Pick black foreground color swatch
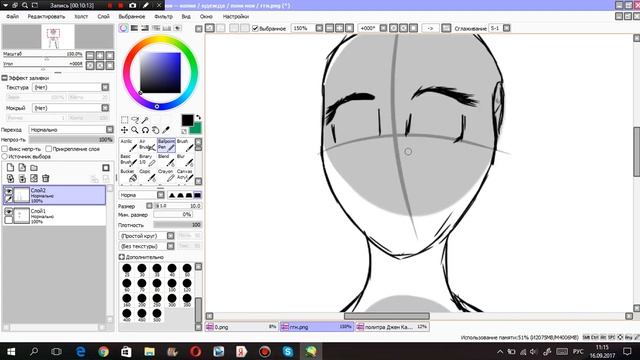The height and width of the screenshot is (360, 640). [187, 120]
